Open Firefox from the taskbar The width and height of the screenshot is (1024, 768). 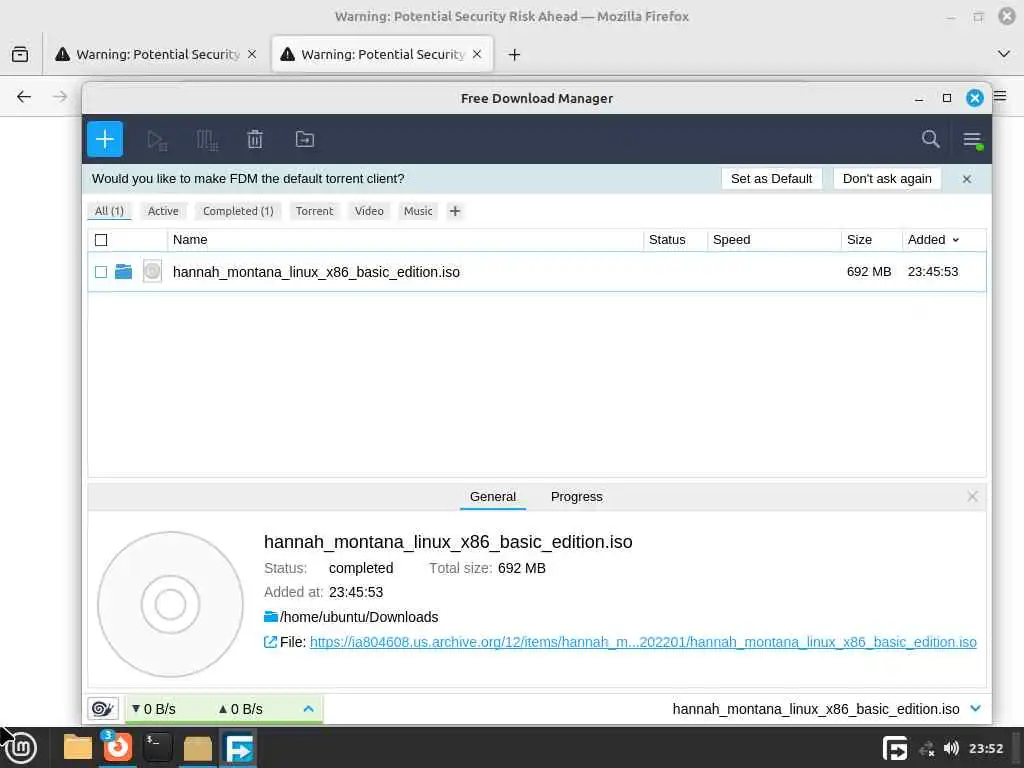pyautogui.click(x=118, y=747)
